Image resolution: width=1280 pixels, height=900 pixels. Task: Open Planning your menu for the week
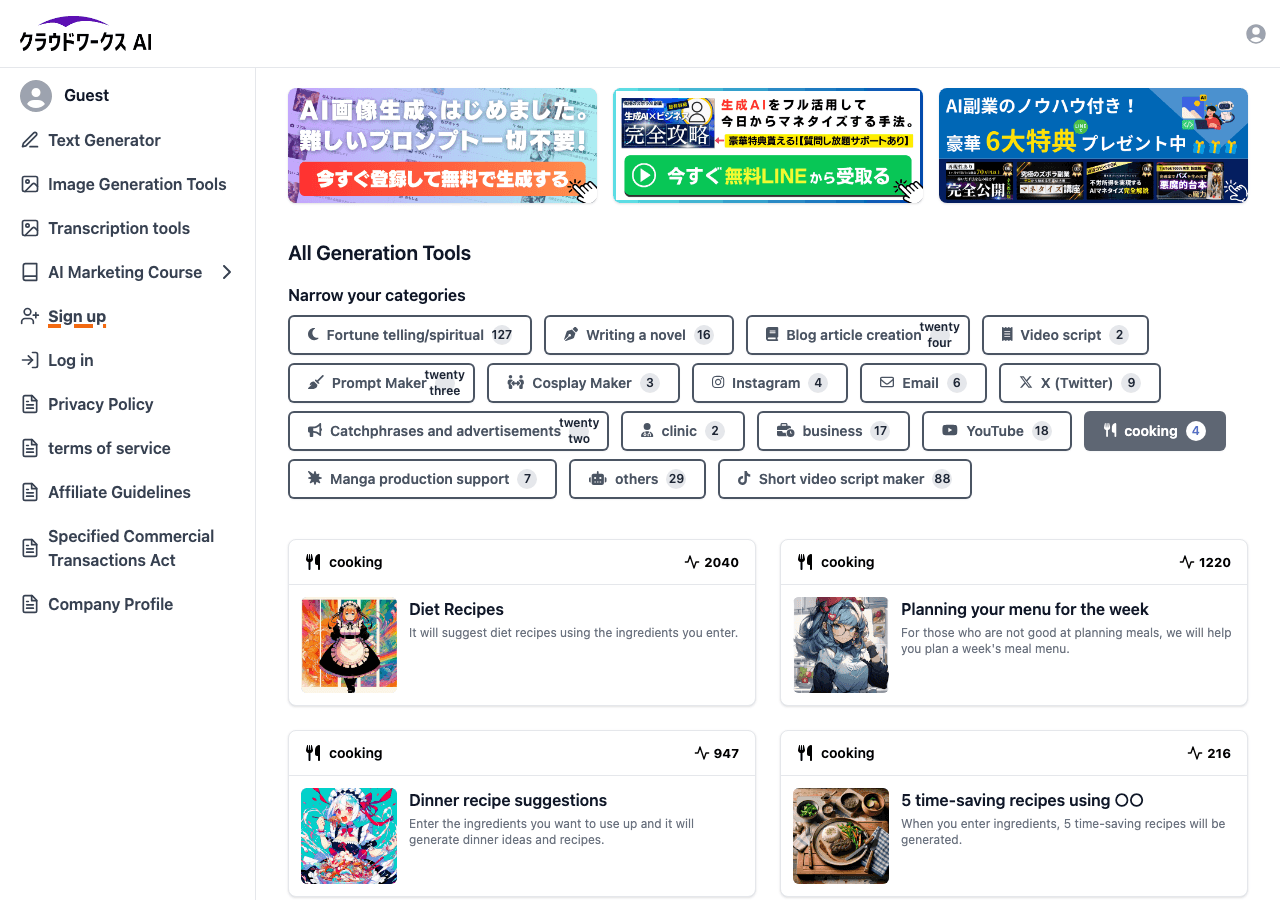[x=1025, y=609]
